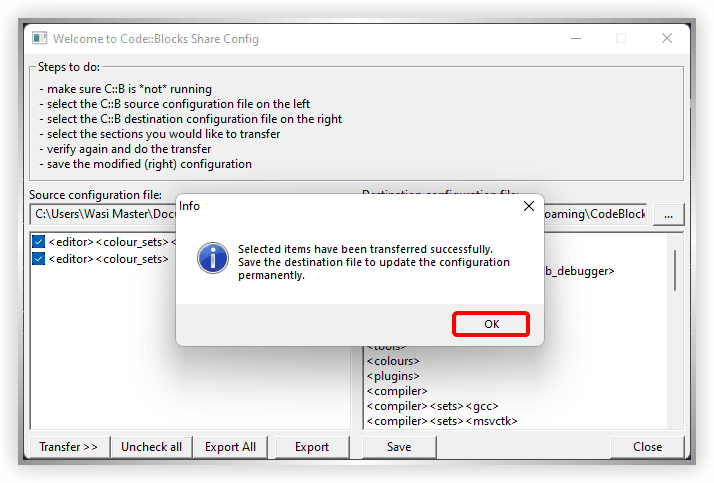Image resolution: width=714 pixels, height=483 pixels.
Task: Click the source configuration file path field
Action: point(103,214)
